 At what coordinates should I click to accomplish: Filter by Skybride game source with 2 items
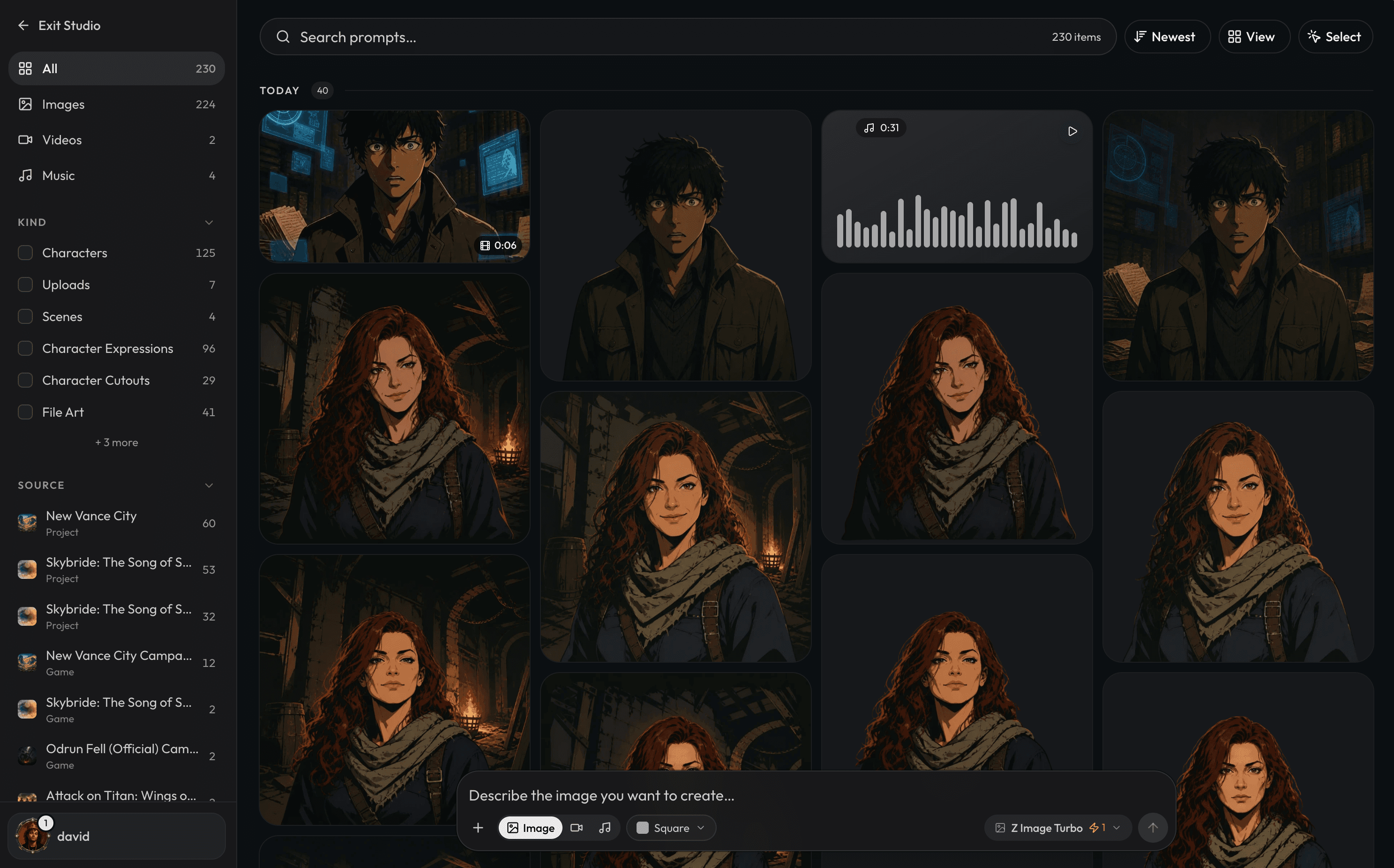point(117,710)
